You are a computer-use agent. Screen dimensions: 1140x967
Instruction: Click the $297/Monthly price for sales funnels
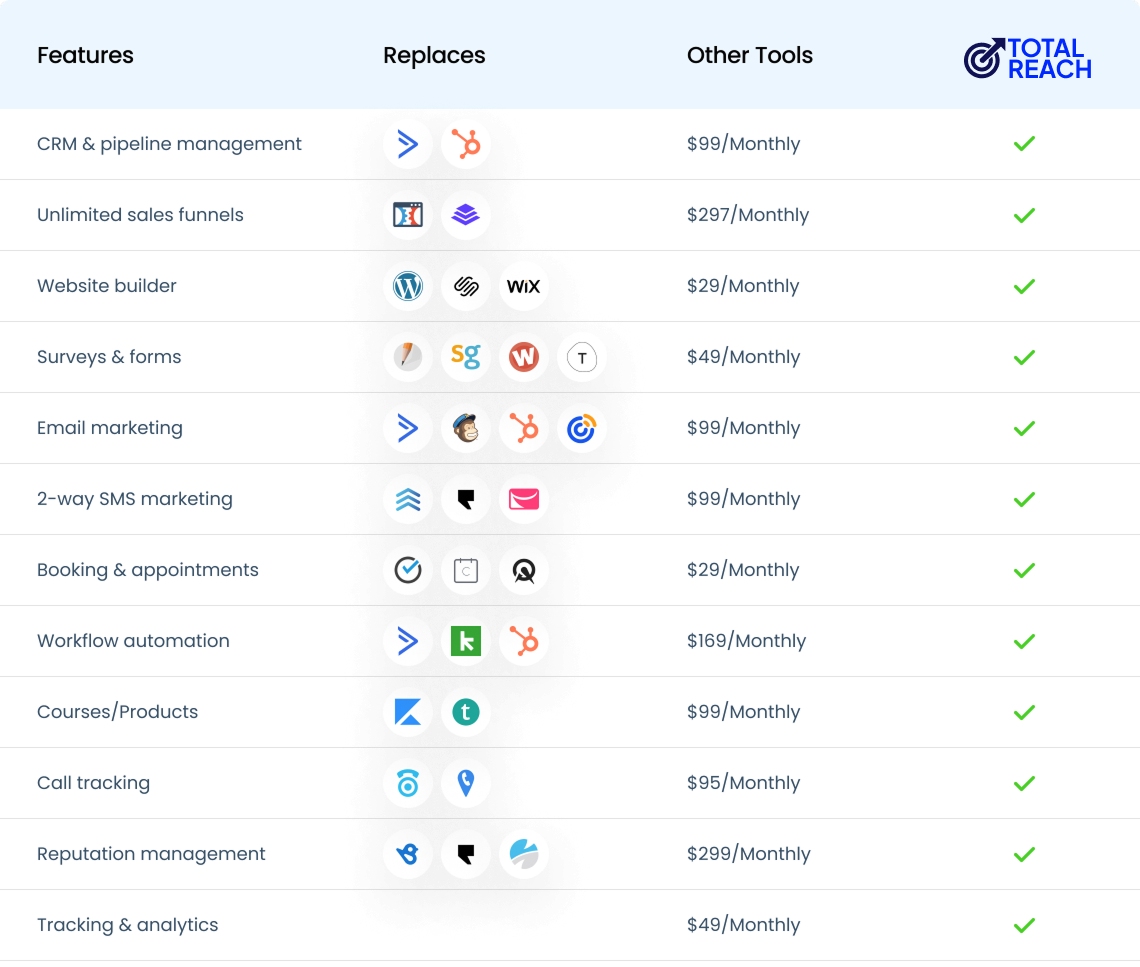click(747, 215)
